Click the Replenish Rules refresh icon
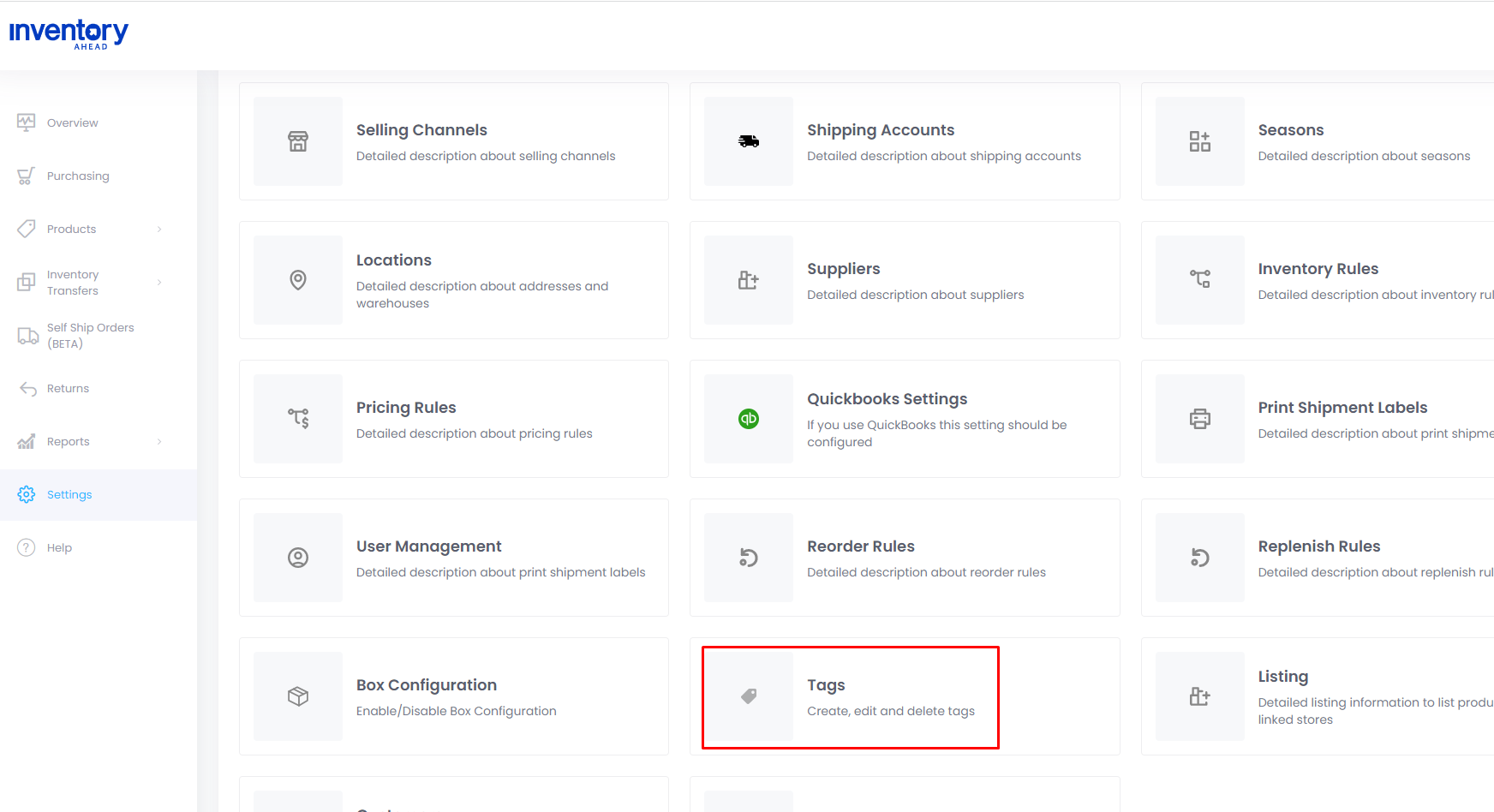 pos(1200,558)
